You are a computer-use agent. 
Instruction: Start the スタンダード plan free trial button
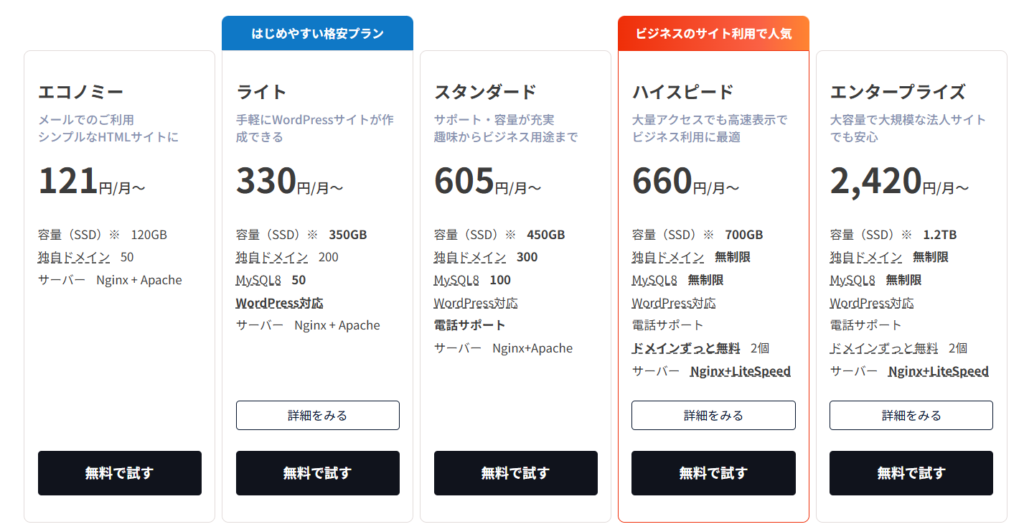(515, 473)
